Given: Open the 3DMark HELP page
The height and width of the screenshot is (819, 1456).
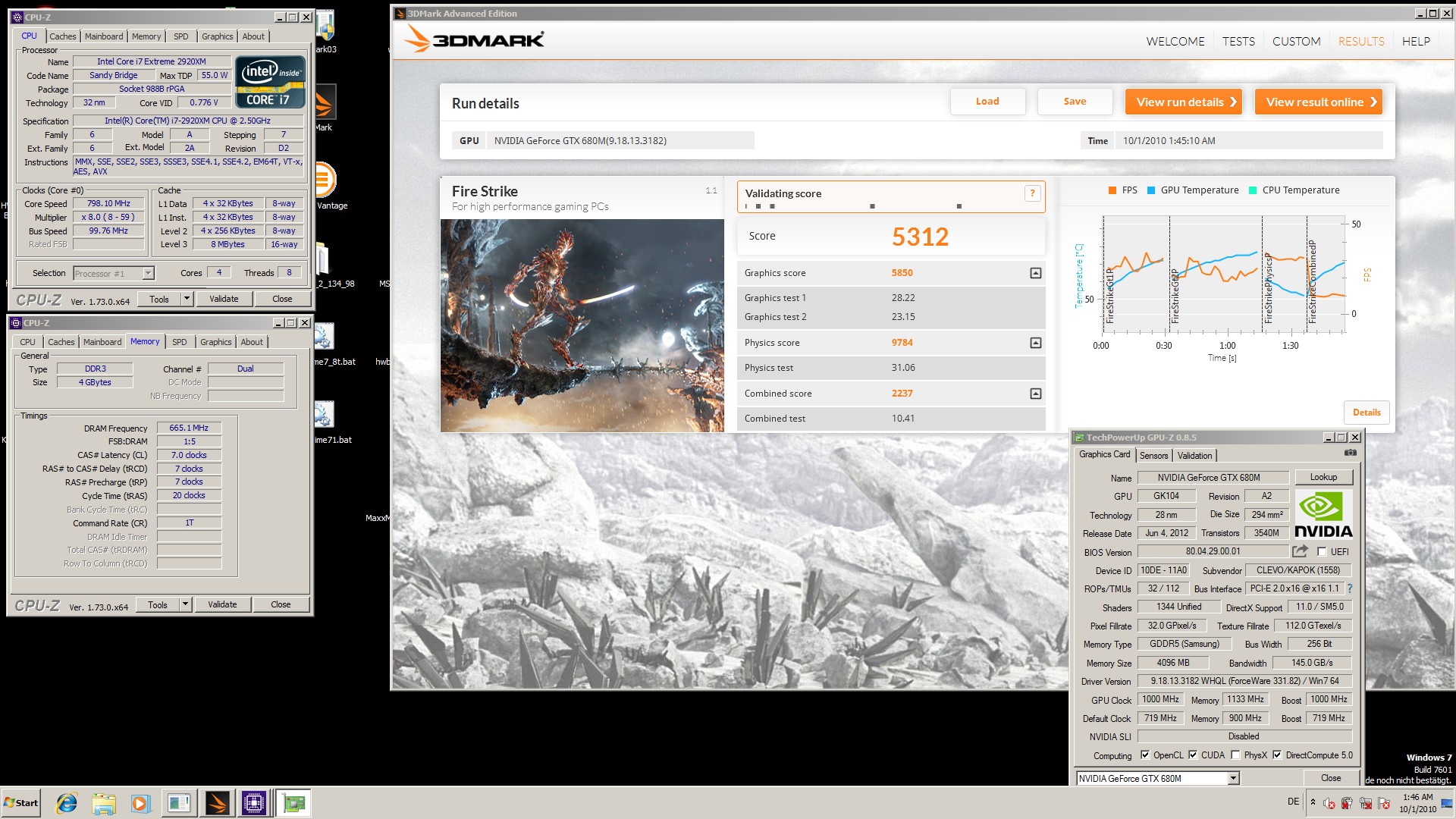Looking at the screenshot, I should 1416,42.
